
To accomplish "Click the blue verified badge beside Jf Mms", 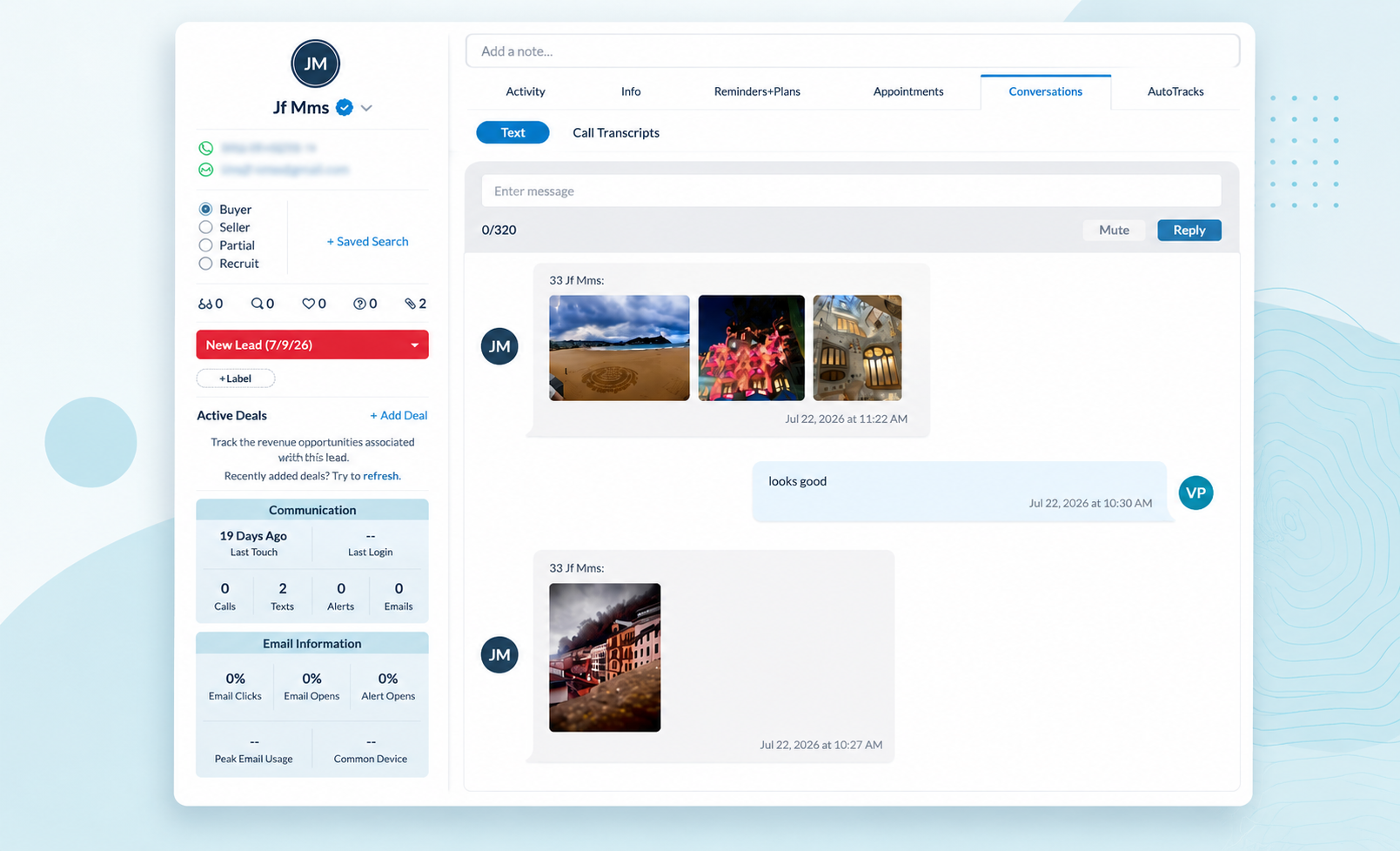I will (x=345, y=108).
